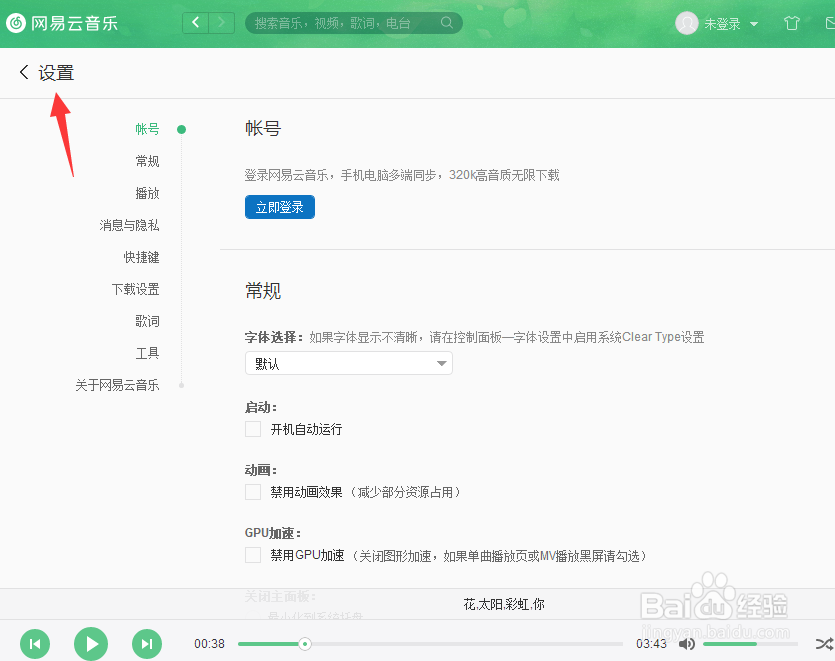The width and height of the screenshot is (835, 661).
Task: Click the 设置 page title
Action: [56, 72]
